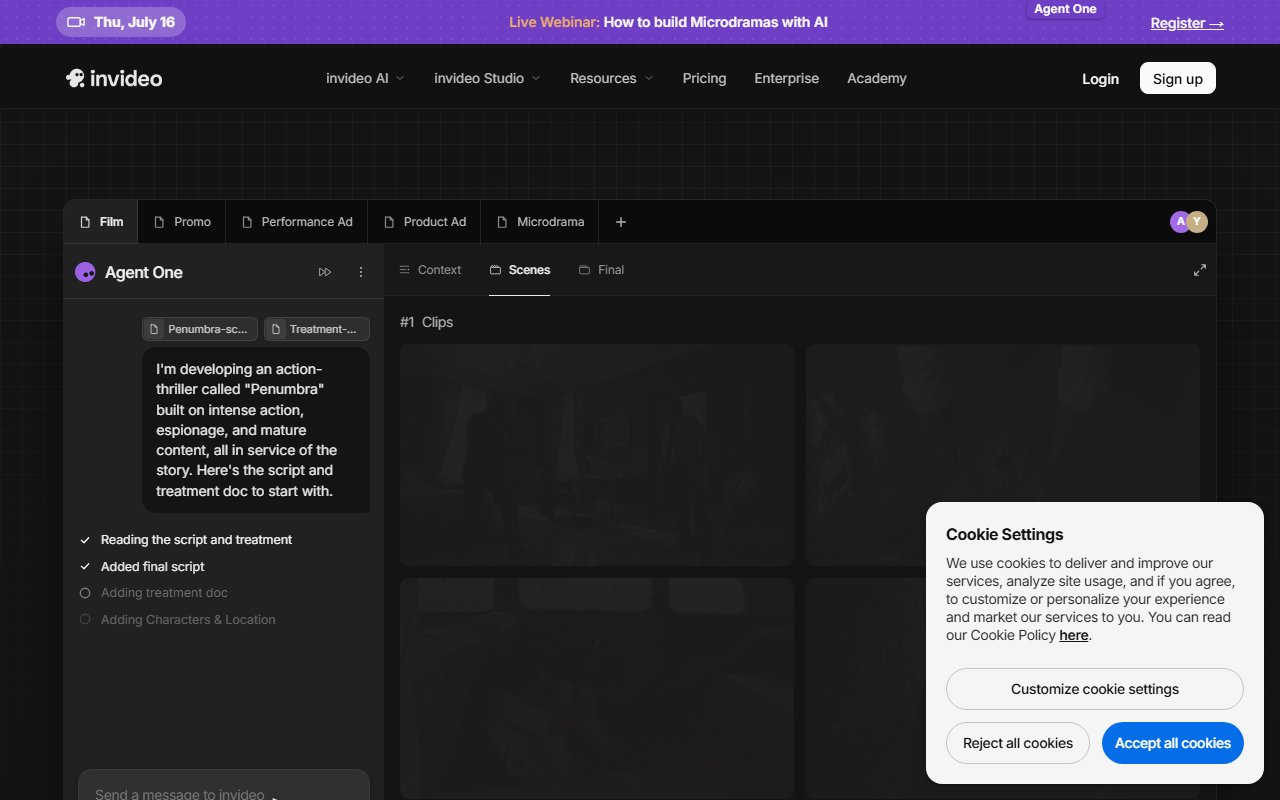Screen dimensions: 1280x800
Task: Click the Cookie Settings heading
Action: pyautogui.click(x=1005, y=534)
